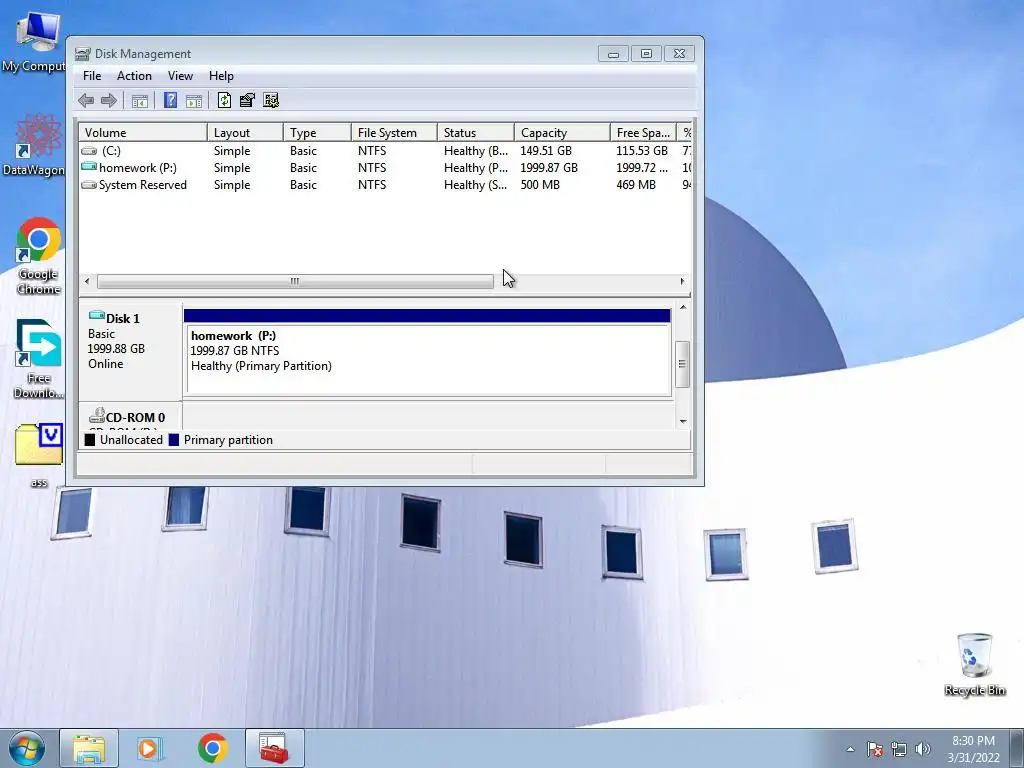This screenshot has width=1024, height=768.
Task: Click the Disk 1 icon in lower pane
Action: coord(97,316)
